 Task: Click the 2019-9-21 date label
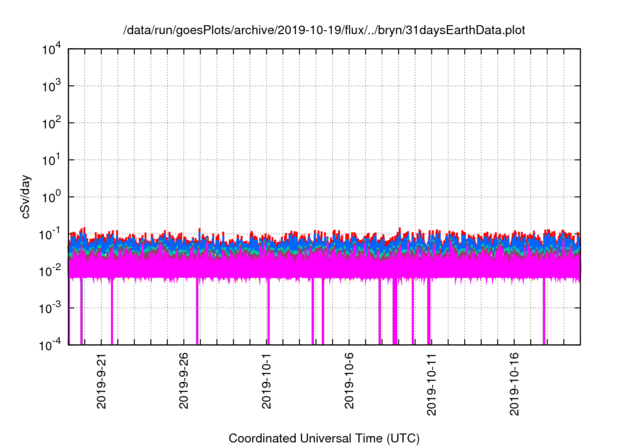coord(101,381)
